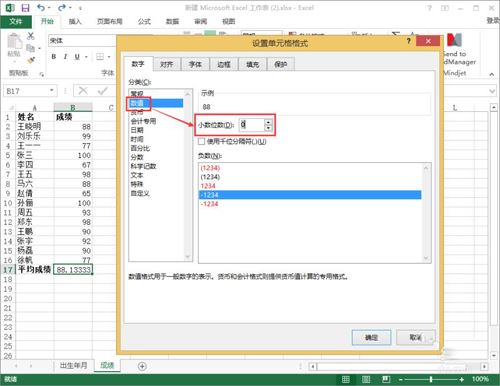Image resolution: width=500 pixels, height=386 pixels.
Task: Open the clipboard group dialog launcher
Action: pos(42,74)
